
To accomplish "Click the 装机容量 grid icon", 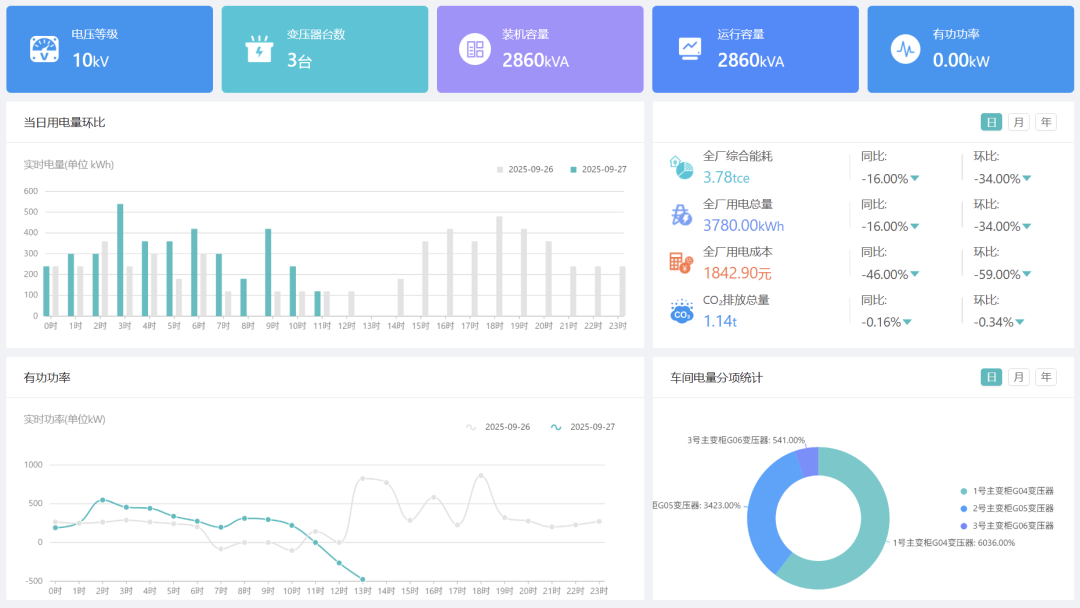I will tap(474, 49).
